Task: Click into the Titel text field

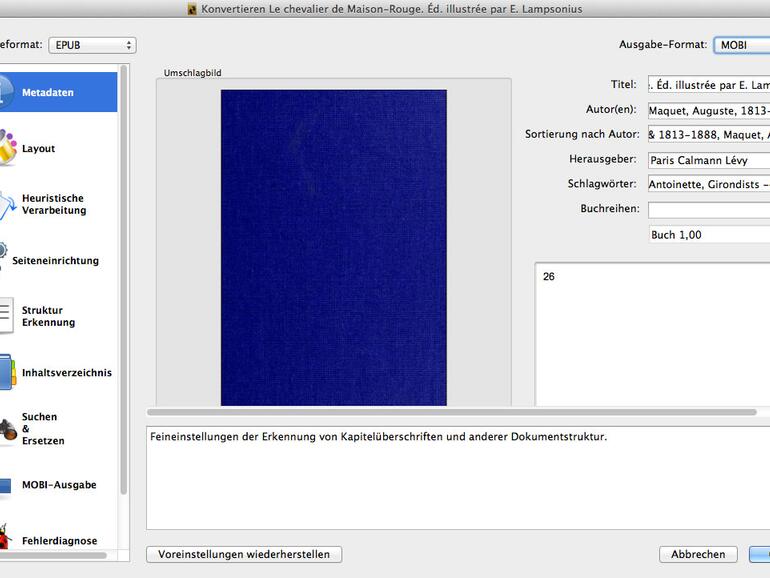Action: click(708, 85)
